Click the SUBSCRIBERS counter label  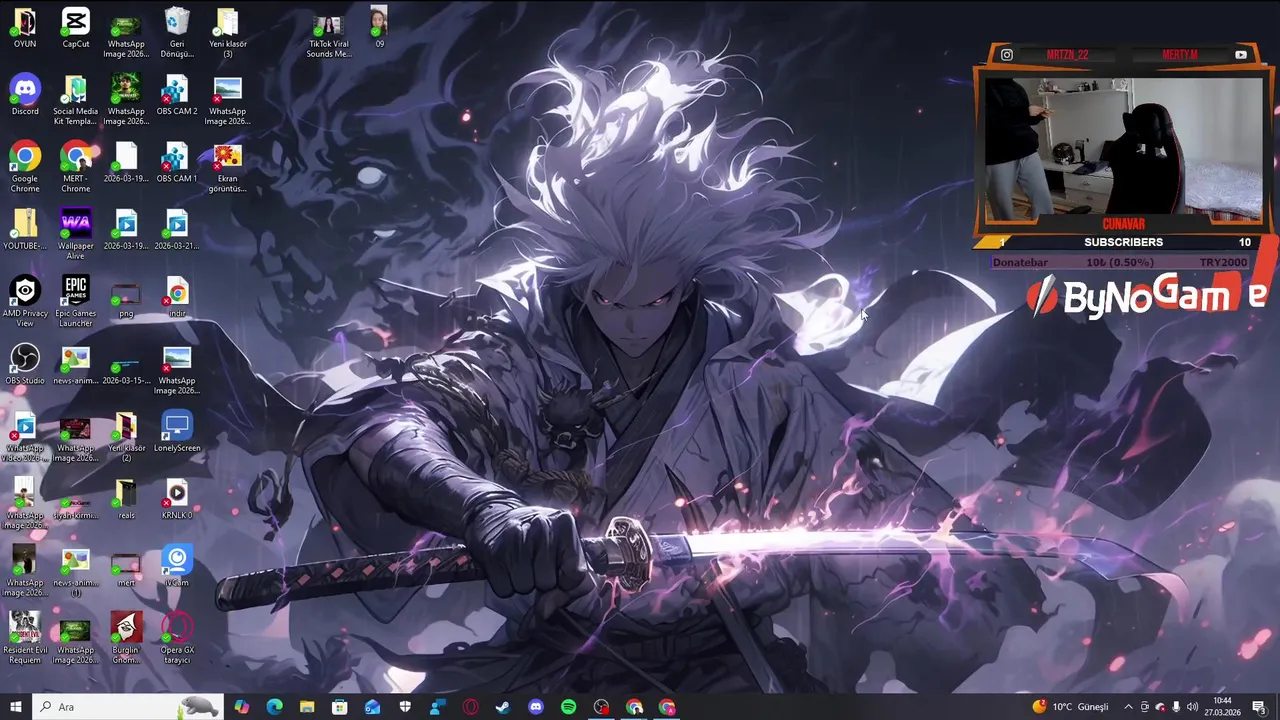pyautogui.click(x=1123, y=242)
